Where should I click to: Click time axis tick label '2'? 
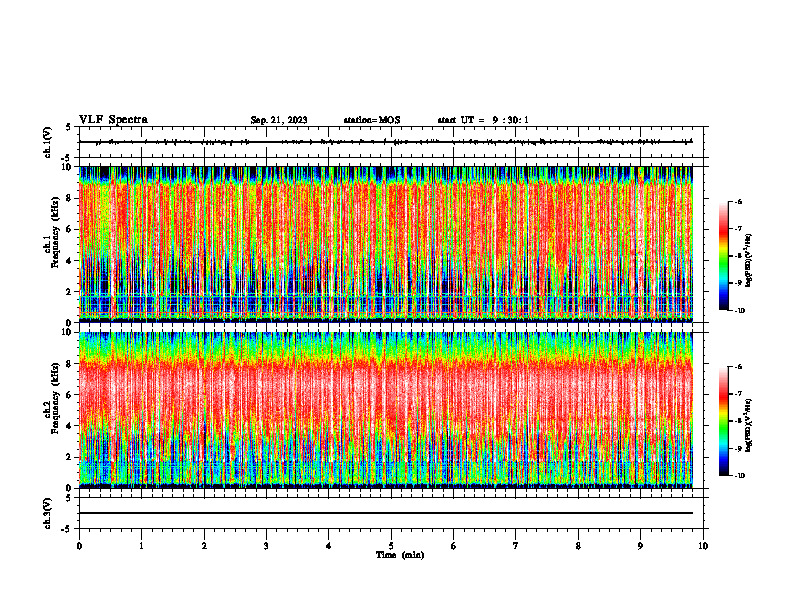coord(204,546)
